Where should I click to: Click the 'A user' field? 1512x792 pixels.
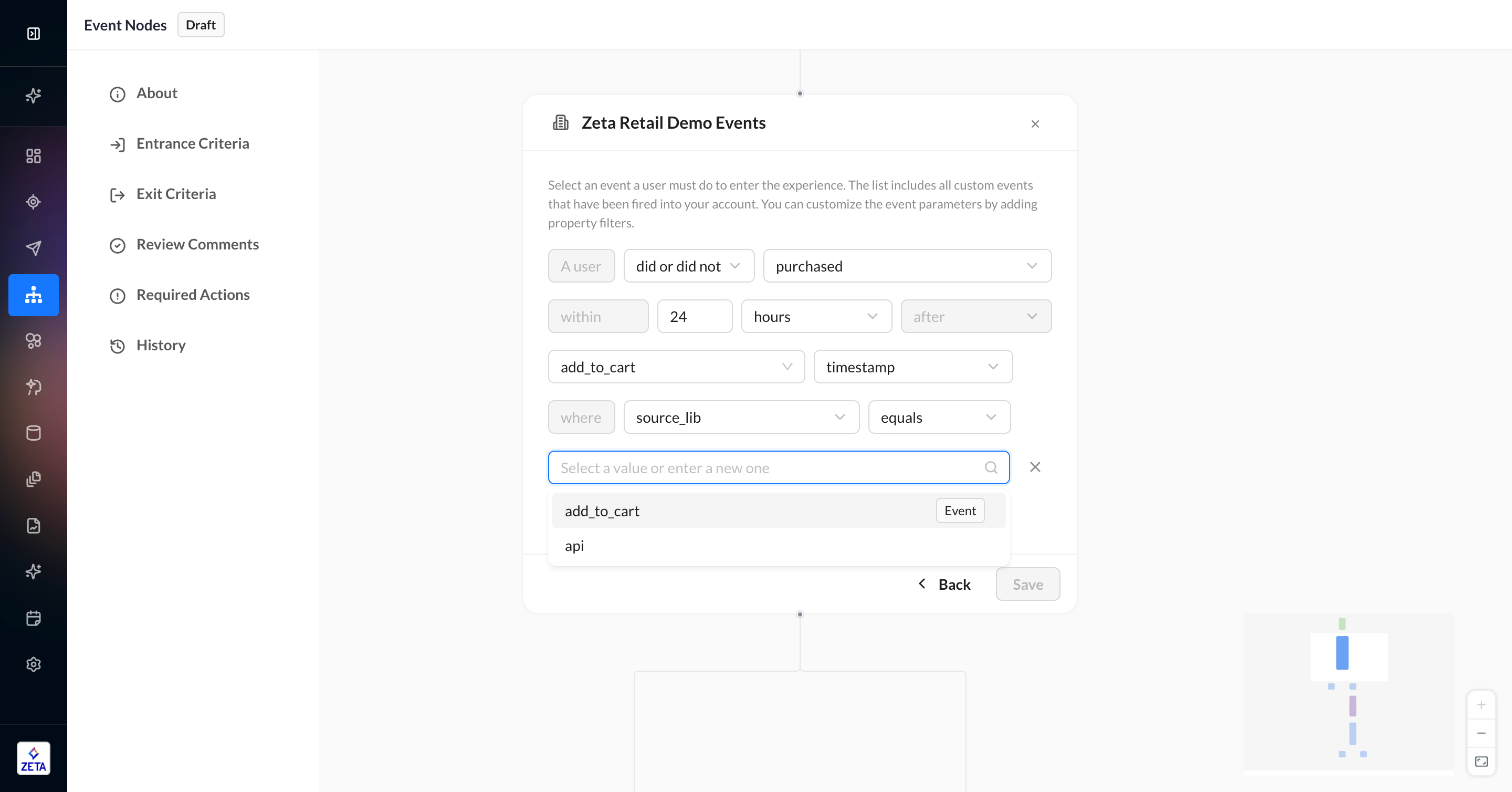pos(581,267)
